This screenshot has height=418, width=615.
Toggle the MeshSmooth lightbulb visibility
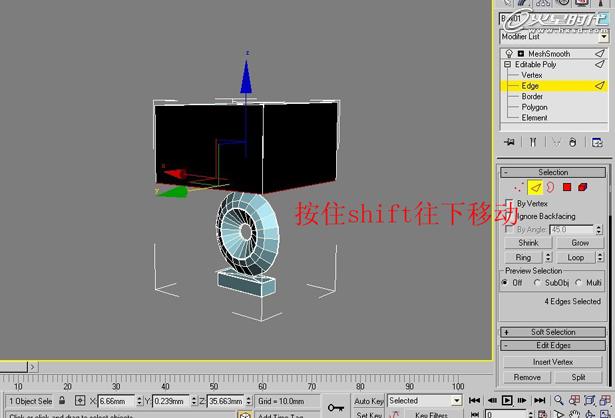(x=509, y=54)
